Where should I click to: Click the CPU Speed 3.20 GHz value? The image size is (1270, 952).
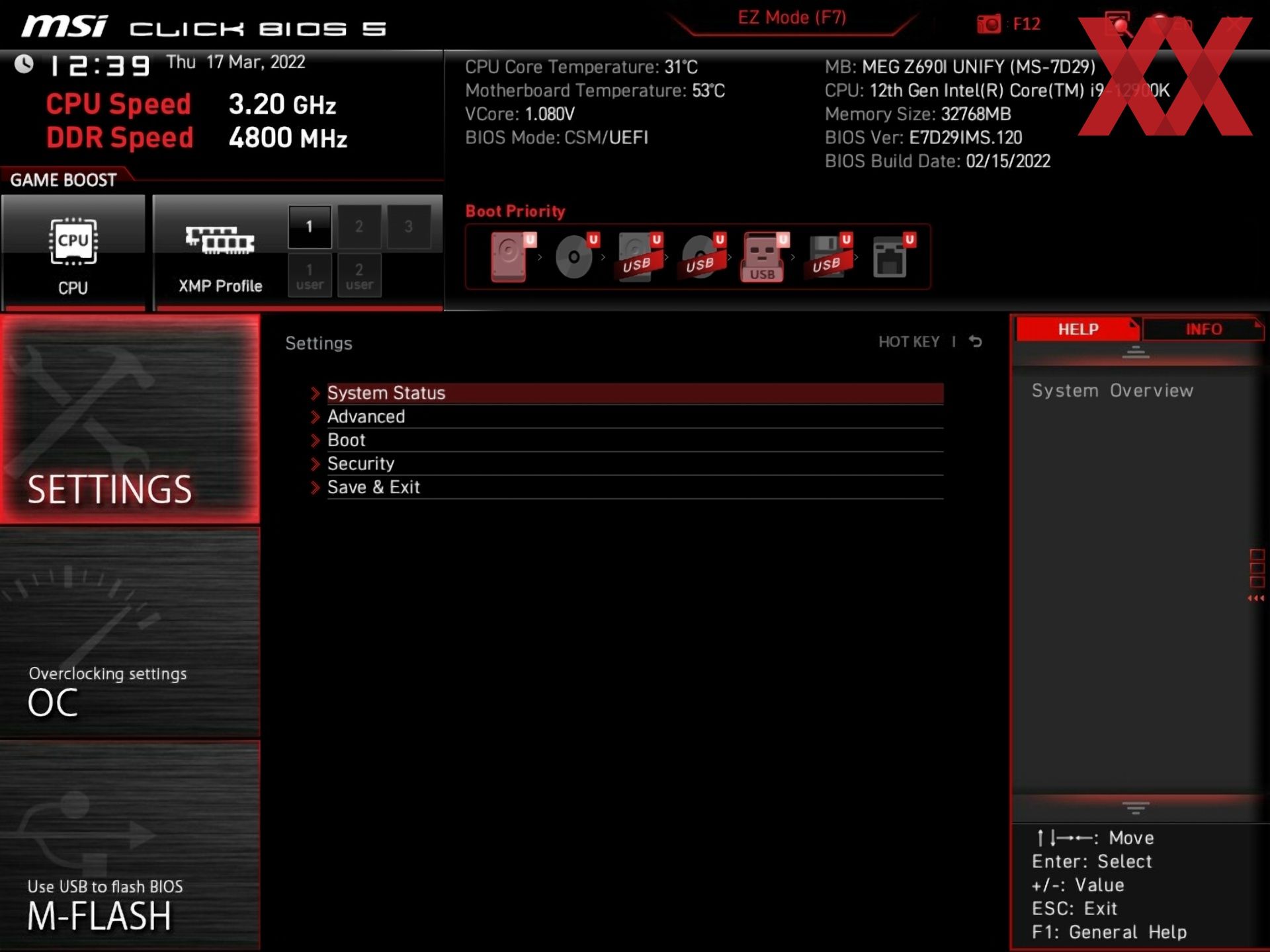click(x=282, y=104)
